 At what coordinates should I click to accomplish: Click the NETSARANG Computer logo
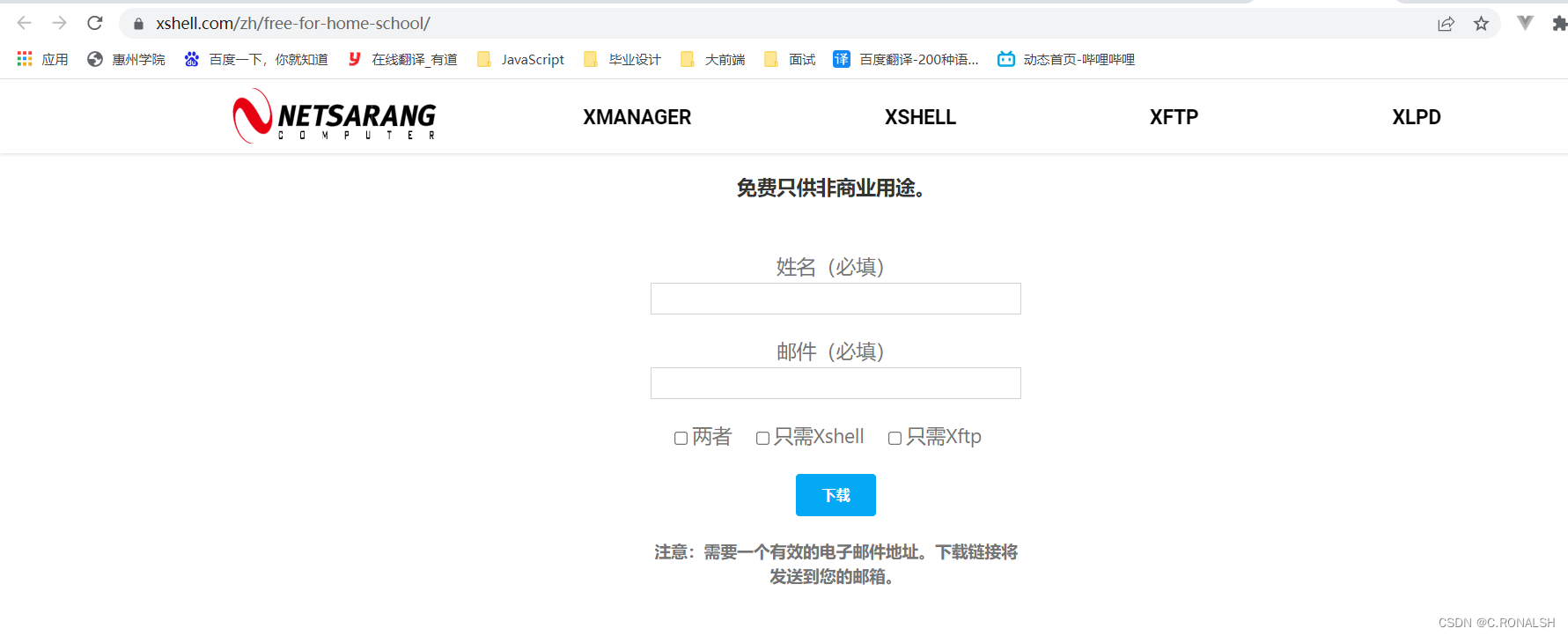click(x=335, y=116)
